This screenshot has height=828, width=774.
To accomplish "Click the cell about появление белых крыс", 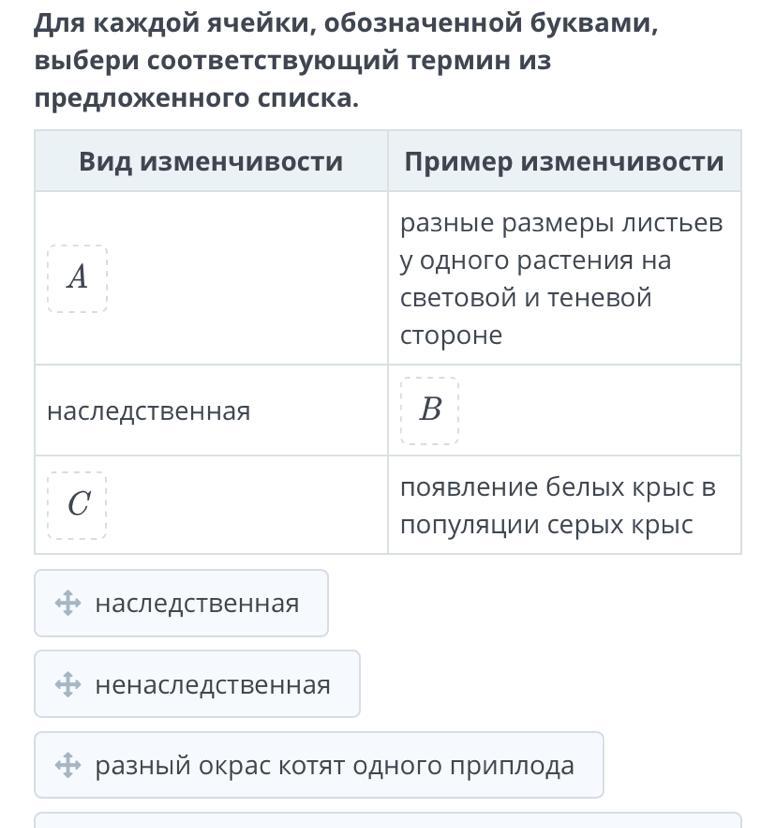I will [564, 505].
